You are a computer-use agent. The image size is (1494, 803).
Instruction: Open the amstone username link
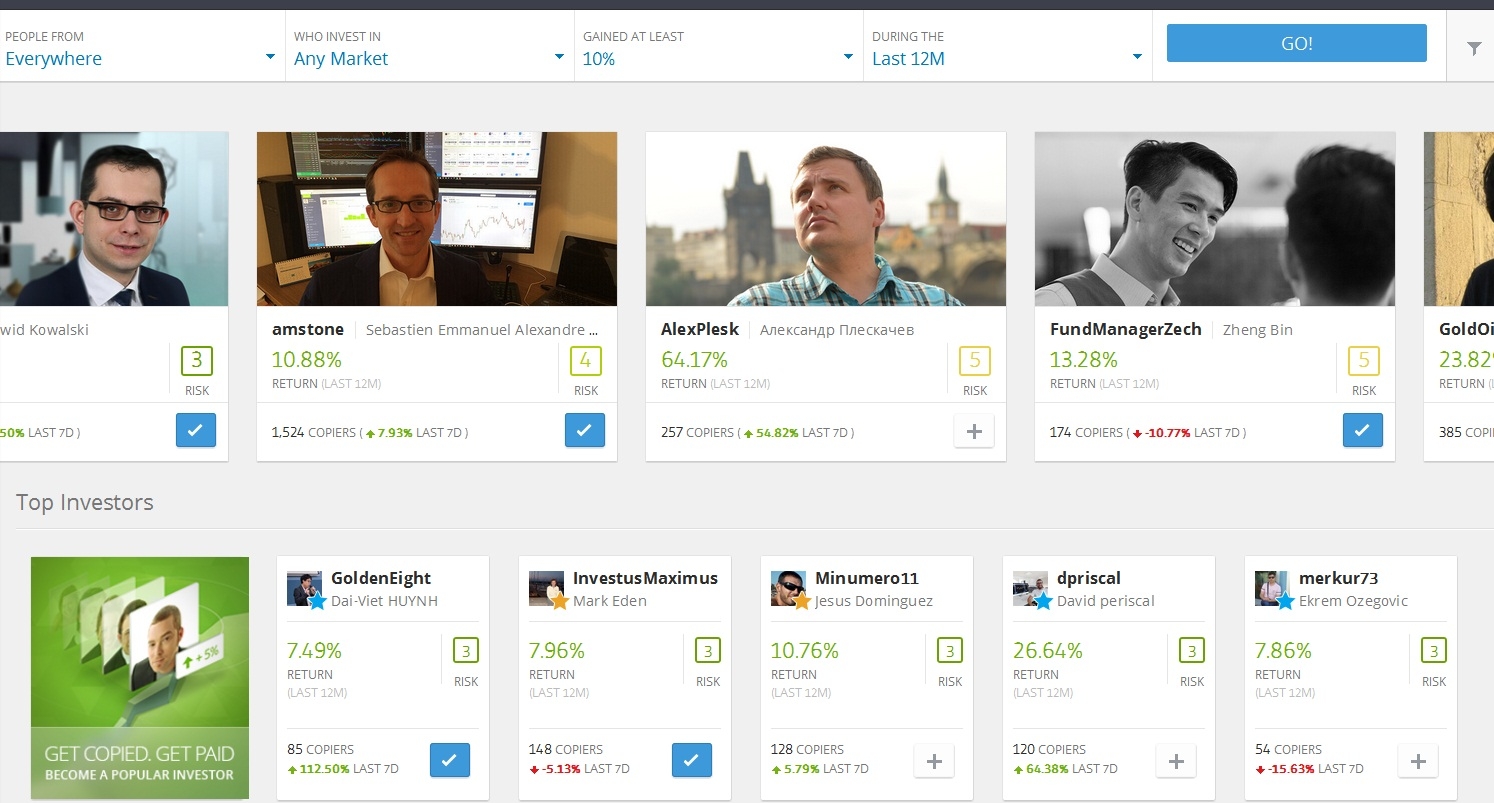308,329
